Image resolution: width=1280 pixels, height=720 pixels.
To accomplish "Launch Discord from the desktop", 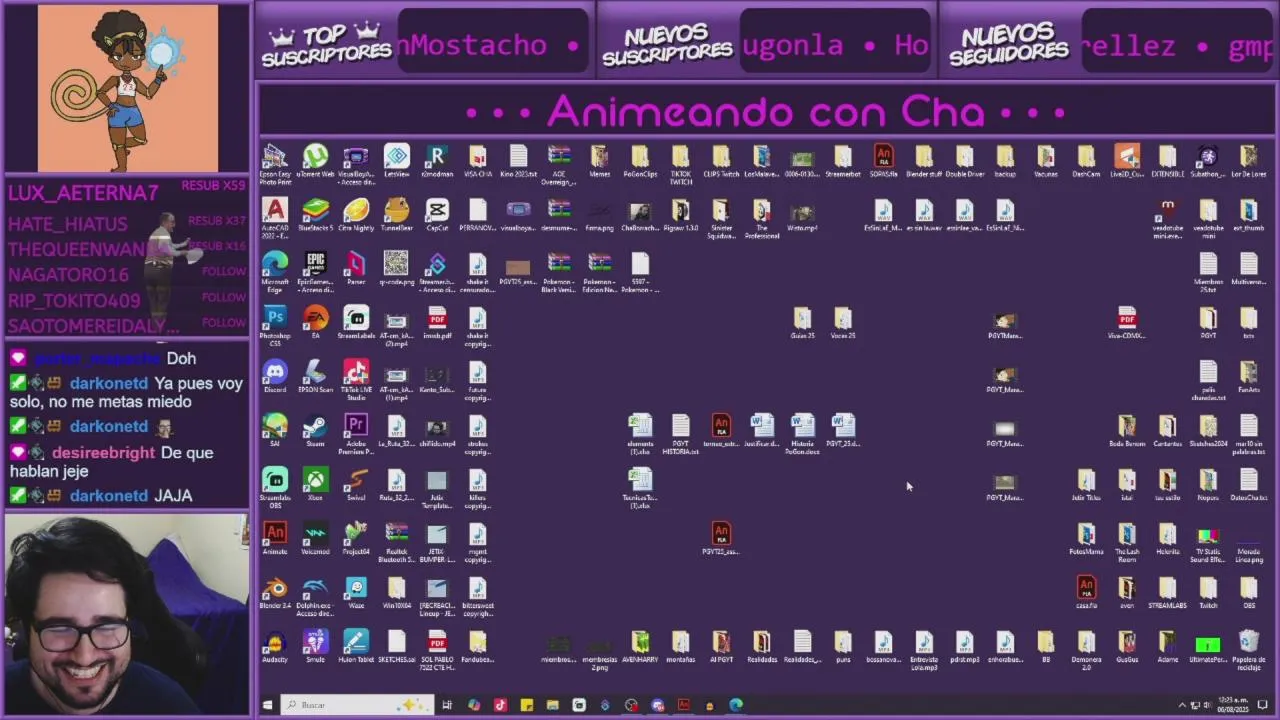I will pyautogui.click(x=275, y=378).
